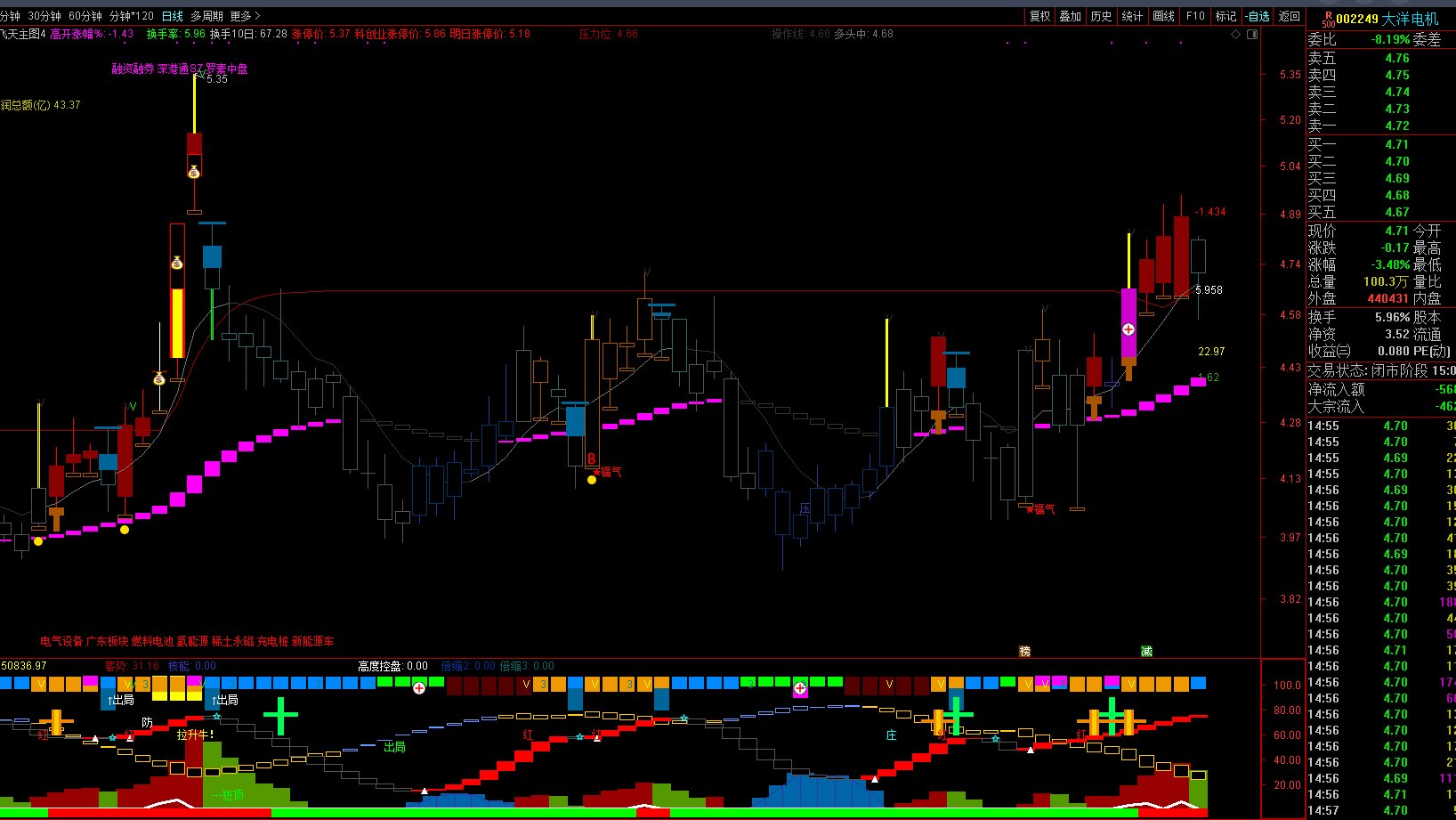Click the 总量 100.3万 value

click(1387, 281)
